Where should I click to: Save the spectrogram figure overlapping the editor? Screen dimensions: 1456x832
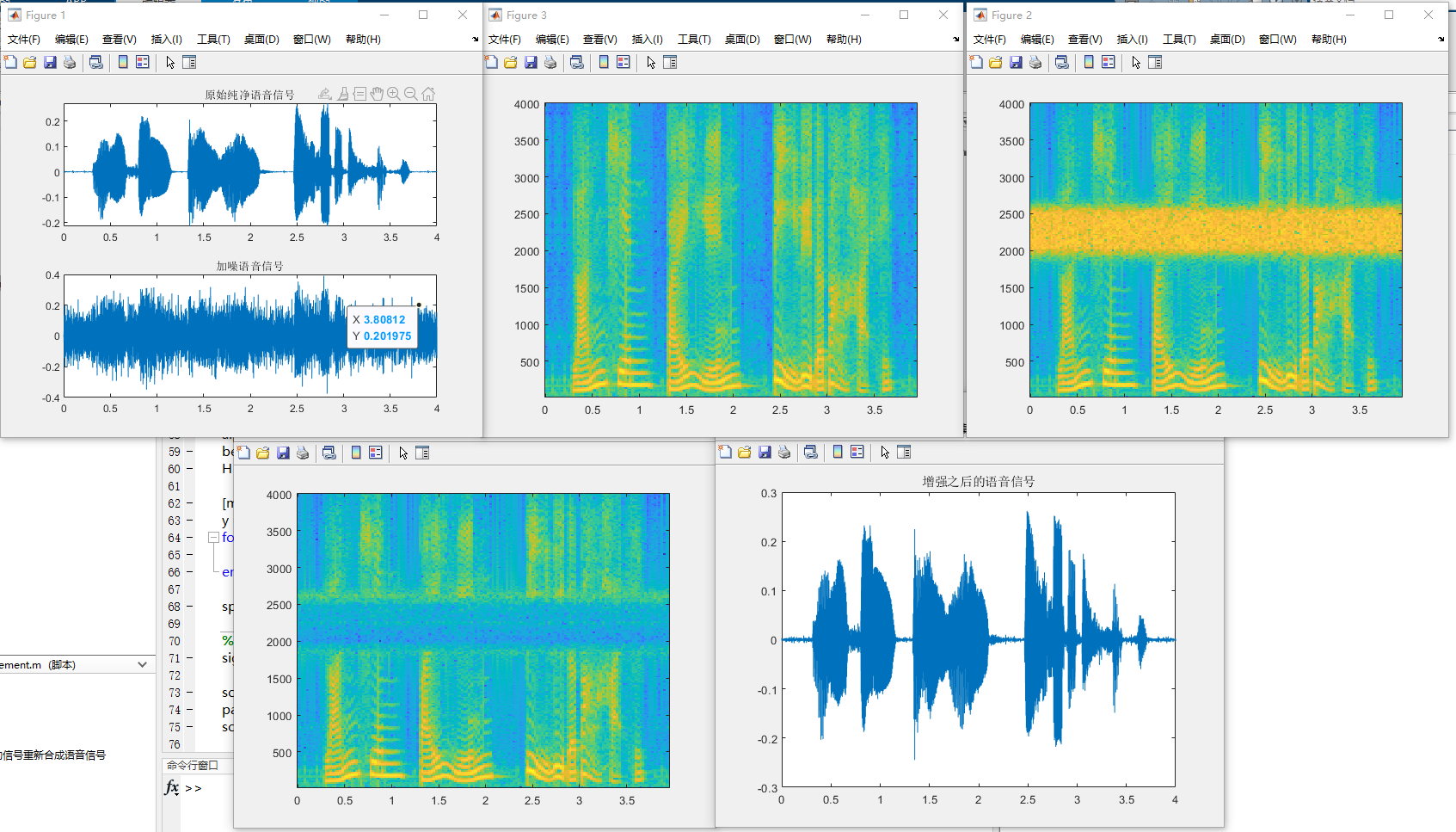[x=283, y=453]
